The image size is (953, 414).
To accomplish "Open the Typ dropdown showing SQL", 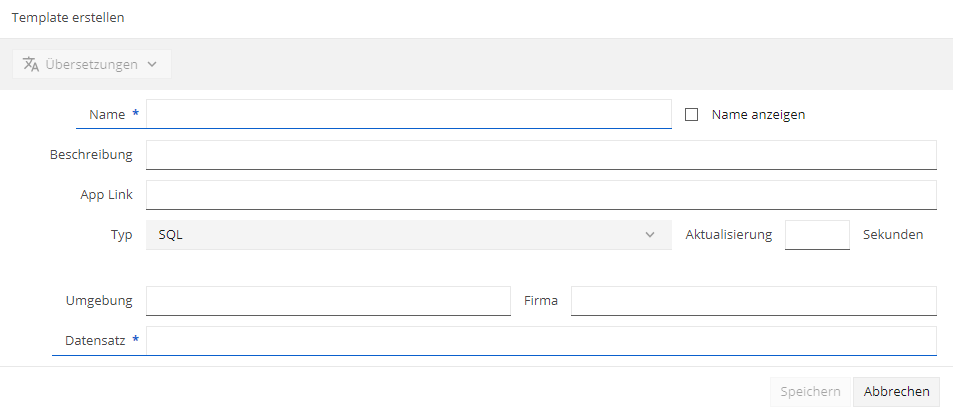I will (408, 235).
